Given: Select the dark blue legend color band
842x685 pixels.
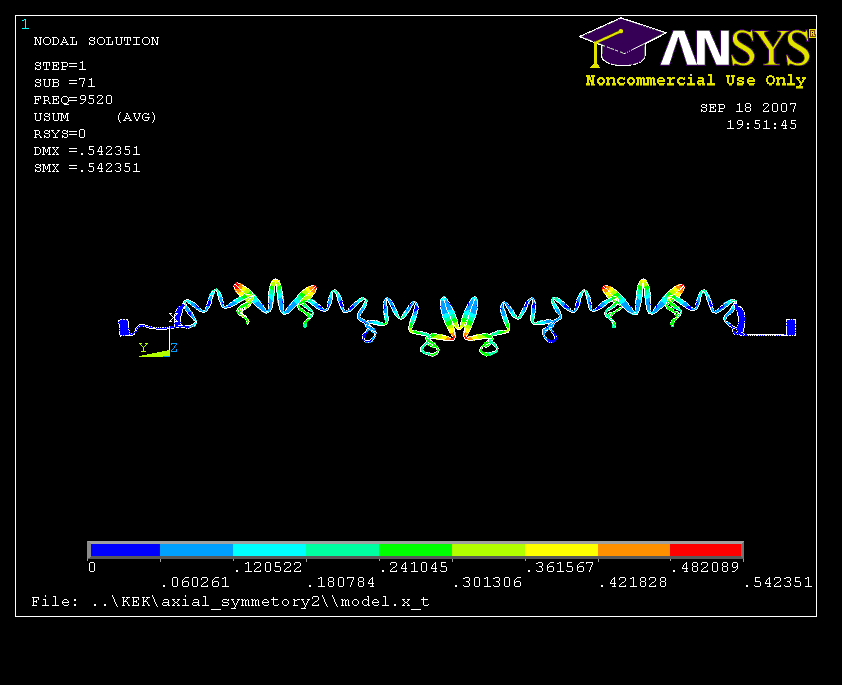Looking at the screenshot, I should coord(125,550).
